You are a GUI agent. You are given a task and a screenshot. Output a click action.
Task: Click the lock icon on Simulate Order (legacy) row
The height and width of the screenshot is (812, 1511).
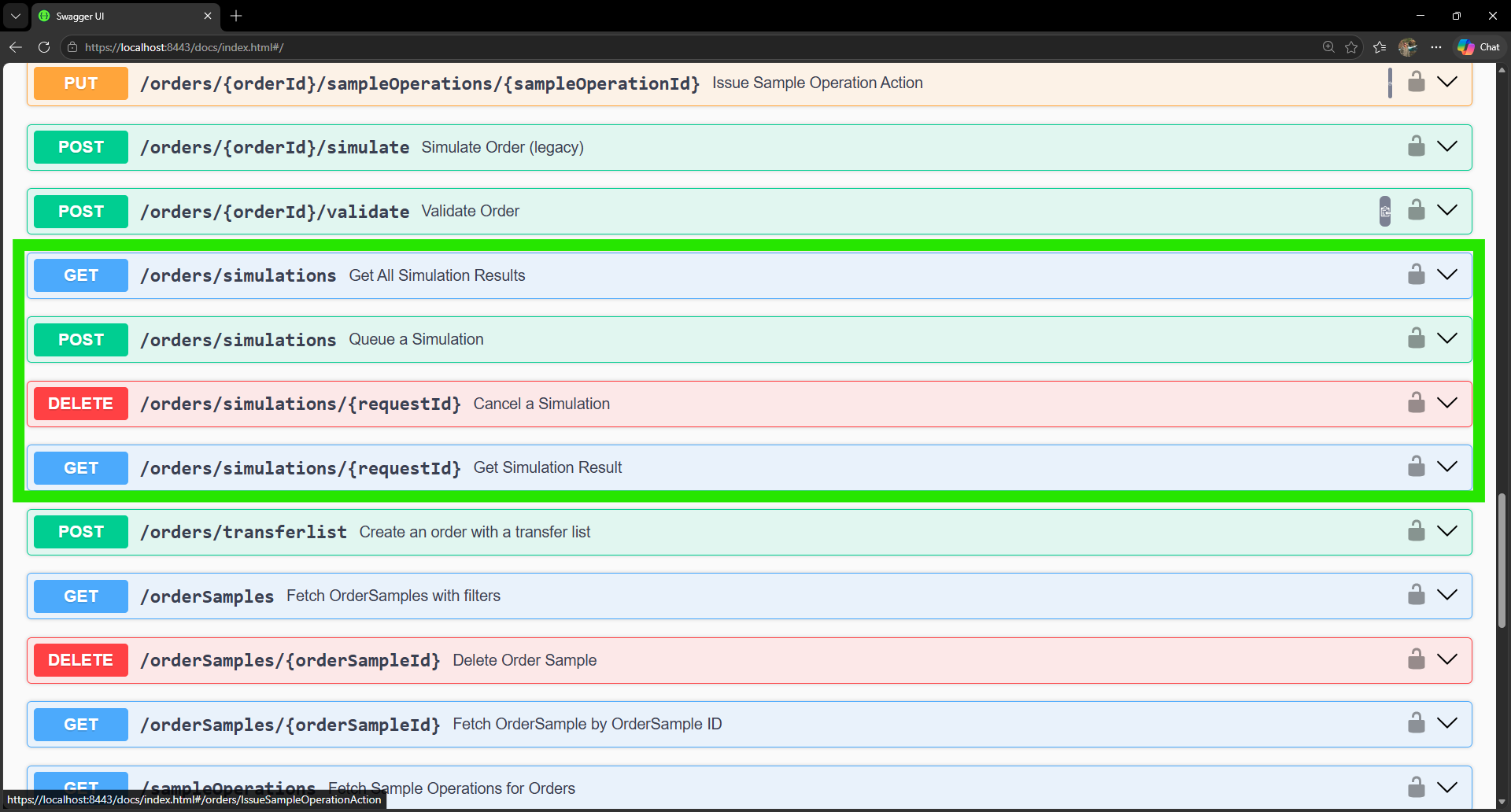(1417, 146)
